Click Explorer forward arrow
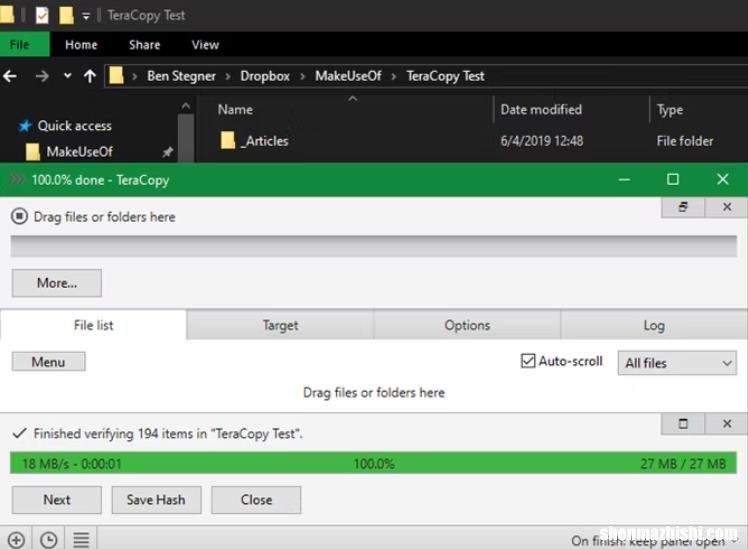This screenshot has width=748, height=549. (x=42, y=76)
